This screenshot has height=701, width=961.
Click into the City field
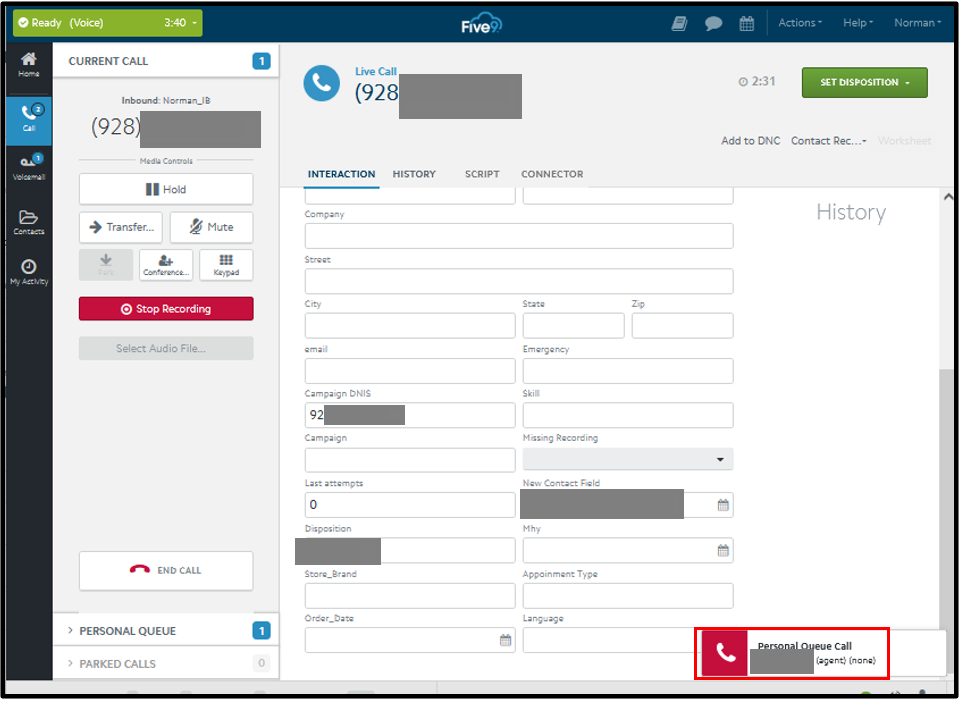point(410,325)
